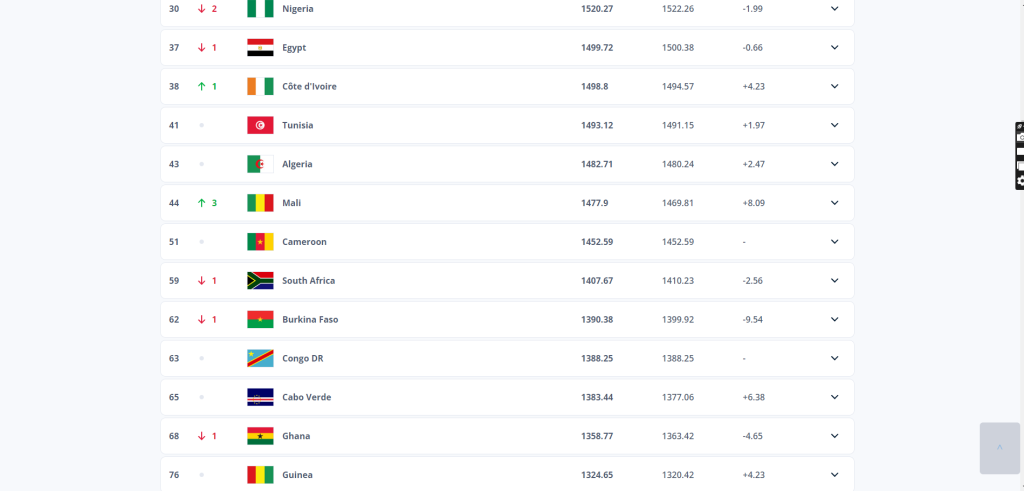This screenshot has height=491, width=1024.
Task: Expand the Mali row chevron
Action: [x=834, y=203]
